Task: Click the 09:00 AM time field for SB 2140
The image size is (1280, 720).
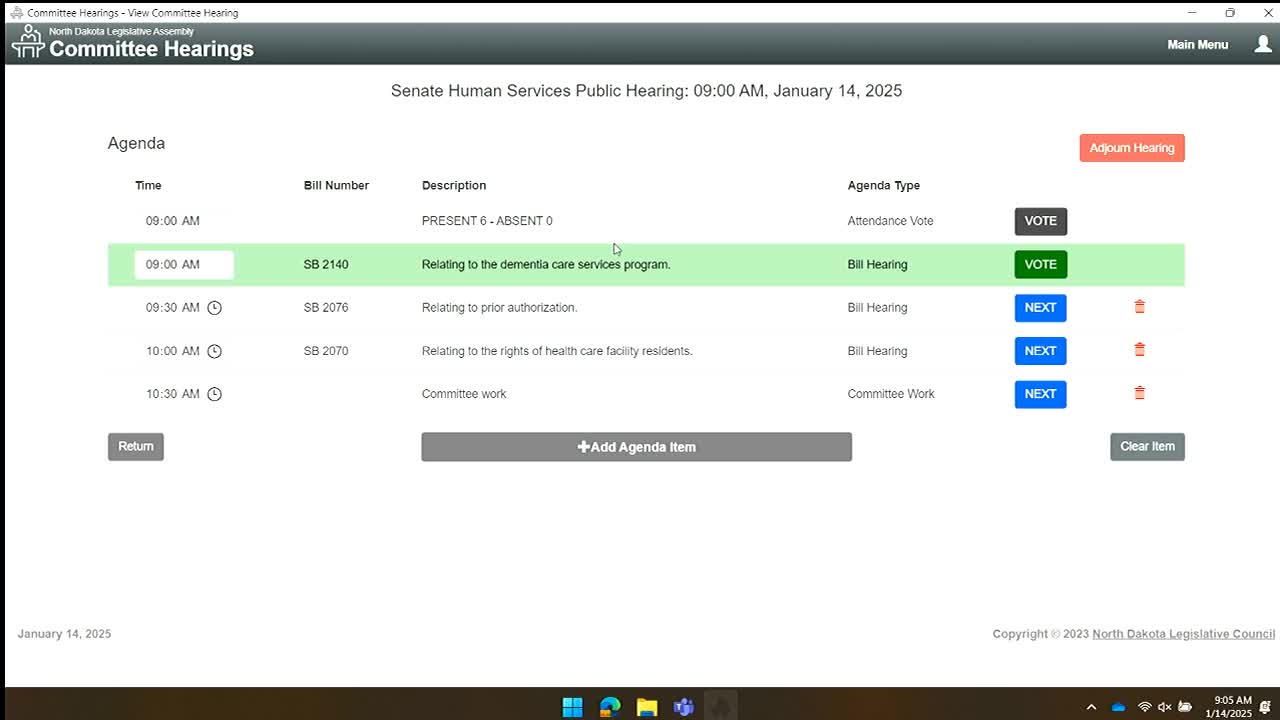Action: [x=184, y=265]
